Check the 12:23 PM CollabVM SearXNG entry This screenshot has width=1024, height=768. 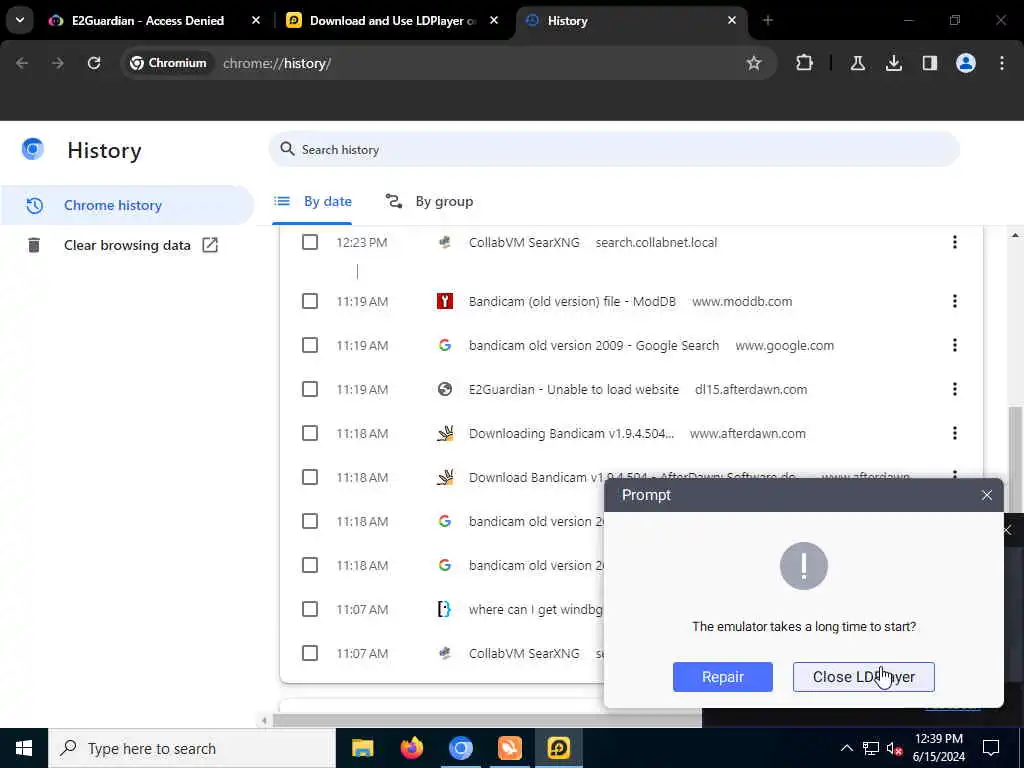pyautogui.click(x=310, y=242)
